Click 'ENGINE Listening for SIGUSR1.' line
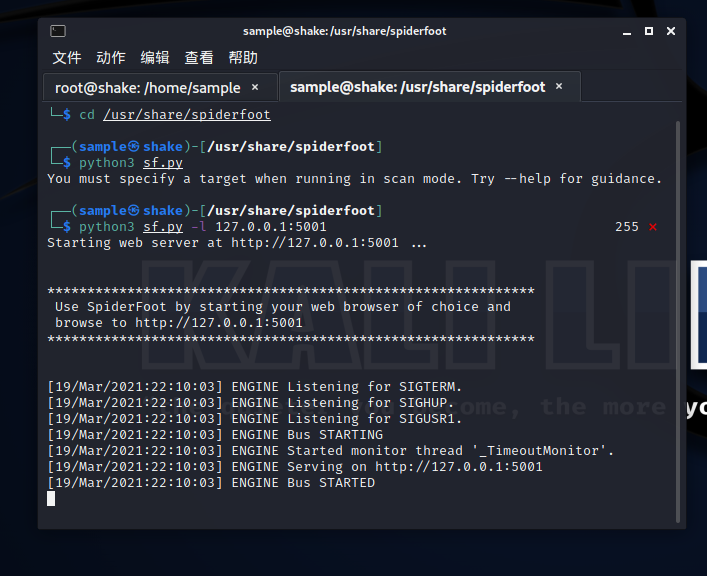Screen dimensions: 707x576 click(x=255, y=419)
